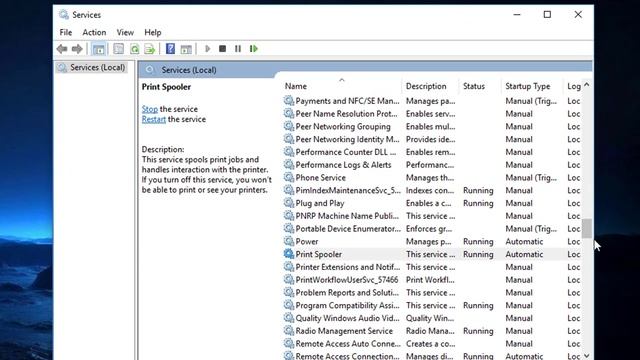Click the Stop Service square icon

[222, 49]
